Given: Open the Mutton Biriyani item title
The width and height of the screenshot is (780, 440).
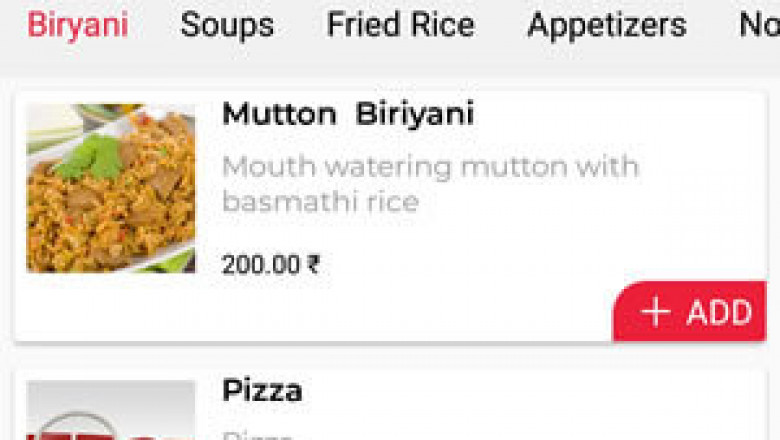Looking at the screenshot, I should [x=347, y=114].
